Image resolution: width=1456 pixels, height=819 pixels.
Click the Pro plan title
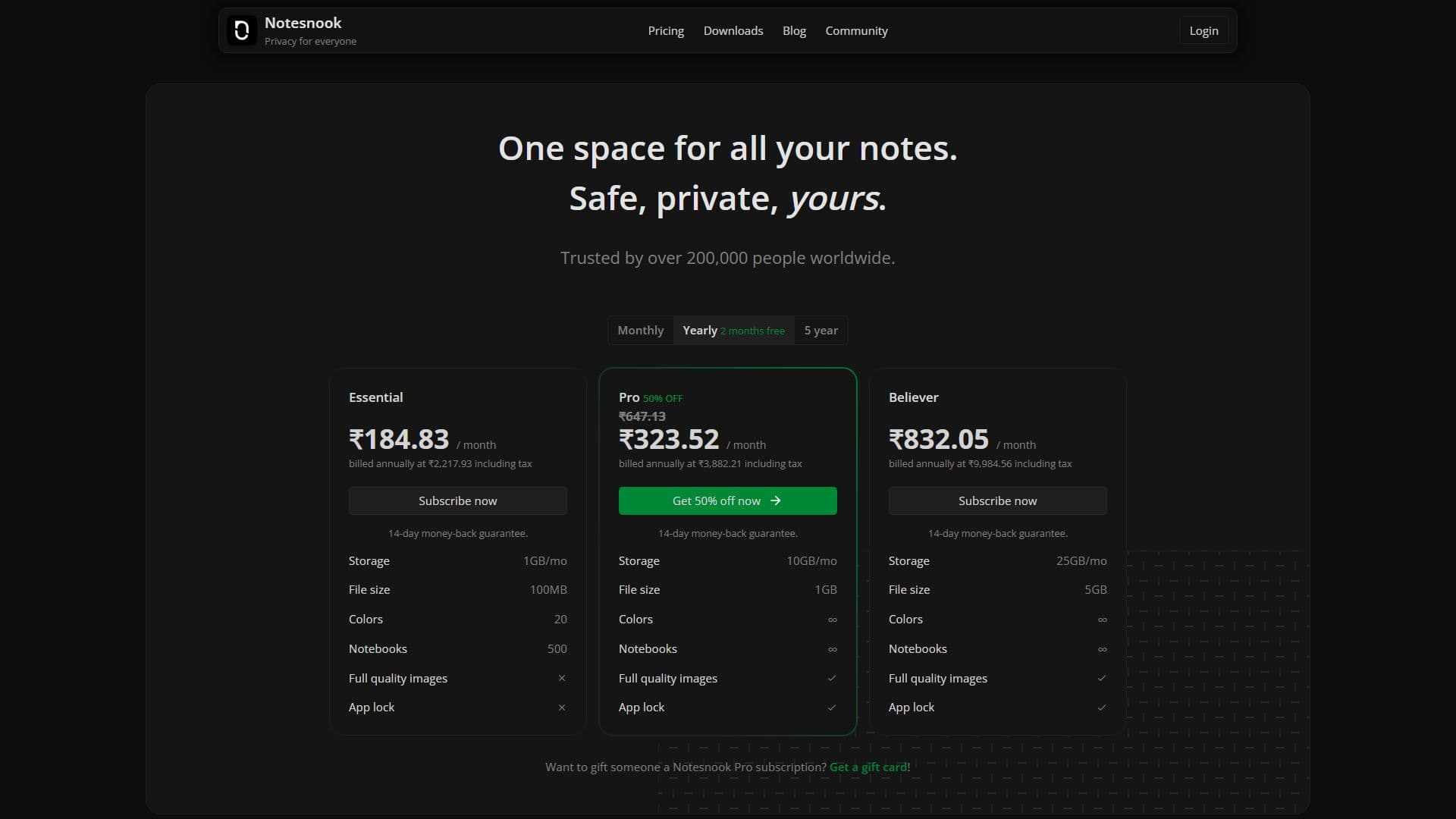(x=629, y=397)
